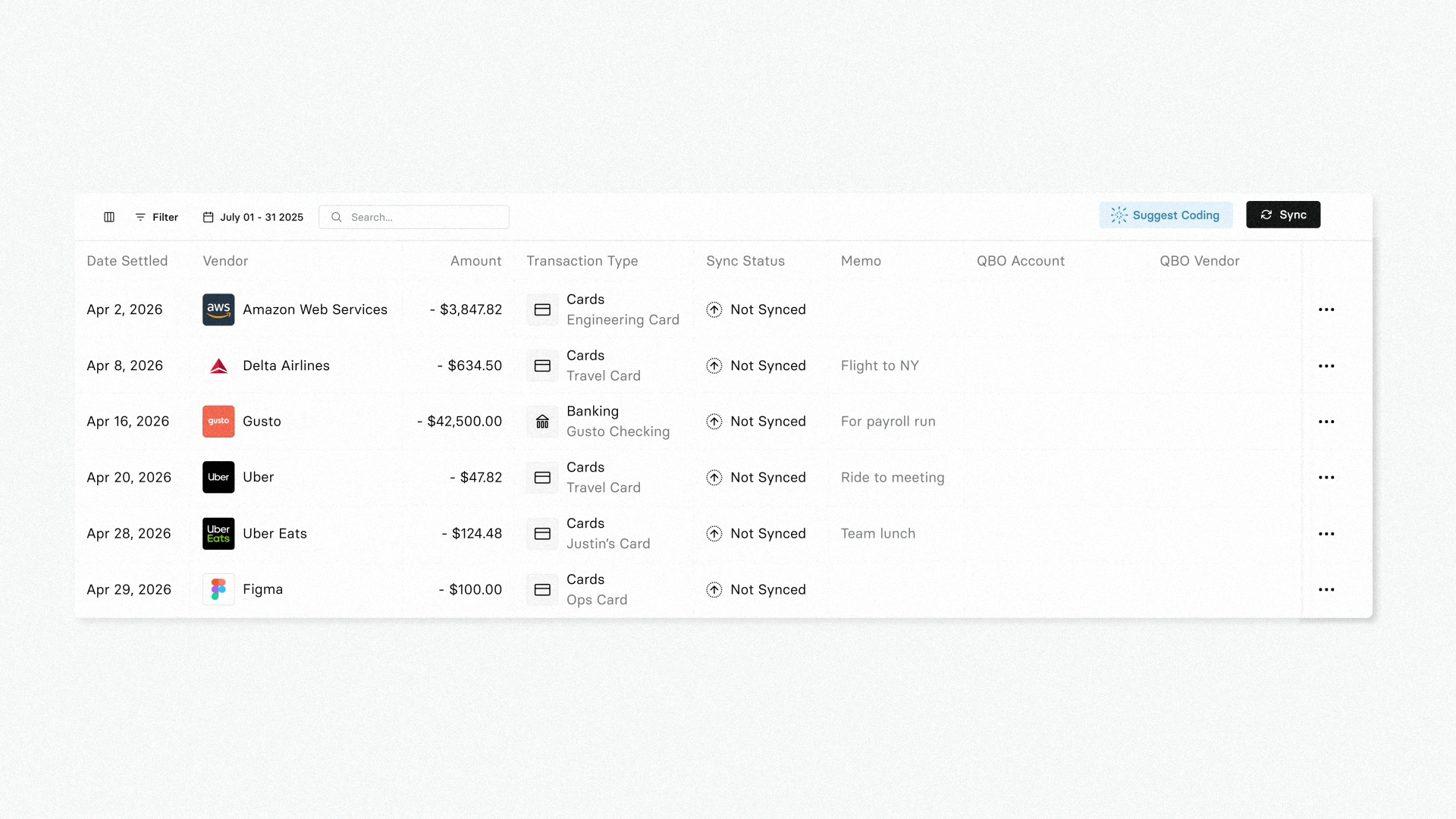Click the sync status icon for Uber Eats

[714, 533]
